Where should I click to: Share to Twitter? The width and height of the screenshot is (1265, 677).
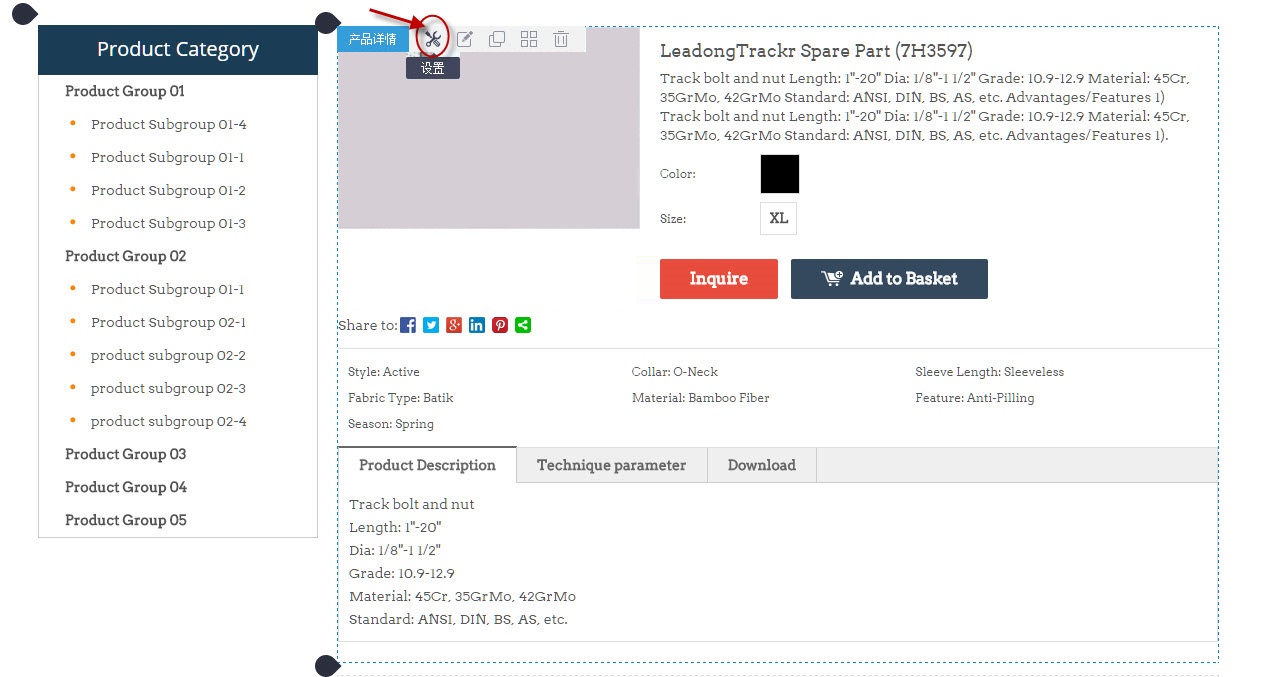pyautogui.click(x=431, y=325)
